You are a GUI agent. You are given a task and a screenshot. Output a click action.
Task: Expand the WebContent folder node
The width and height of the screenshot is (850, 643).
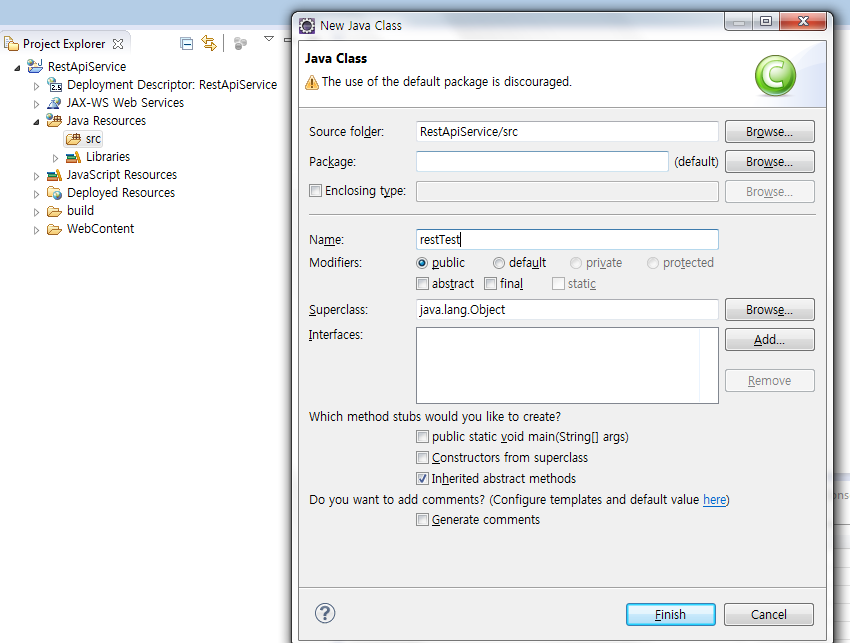(x=37, y=229)
